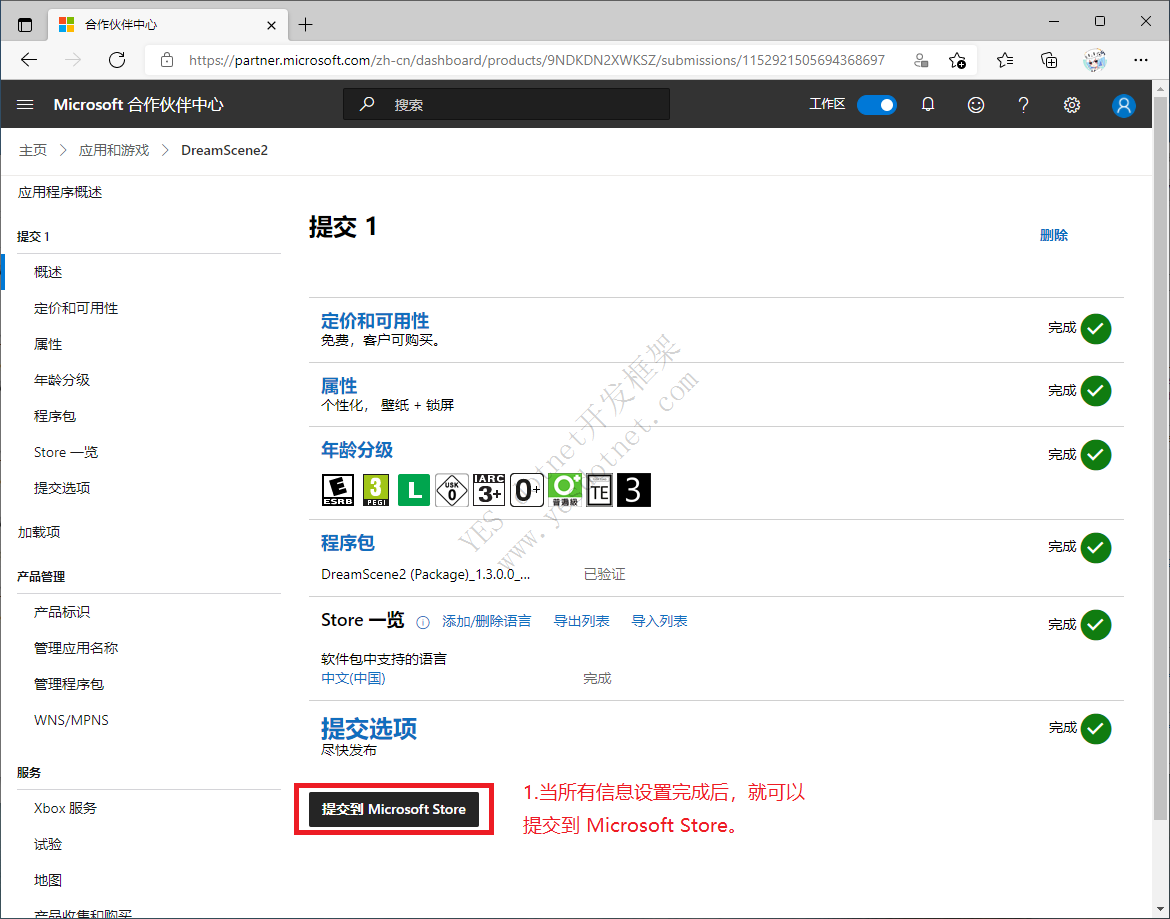Open 产品标识 in the sidebar
The image size is (1170, 919).
(x=62, y=612)
